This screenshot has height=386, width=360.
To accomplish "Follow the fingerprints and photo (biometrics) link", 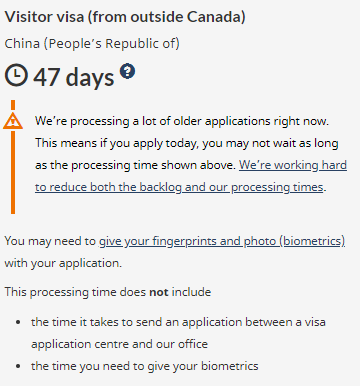I will pyautogui.click(x=222, y=241).
